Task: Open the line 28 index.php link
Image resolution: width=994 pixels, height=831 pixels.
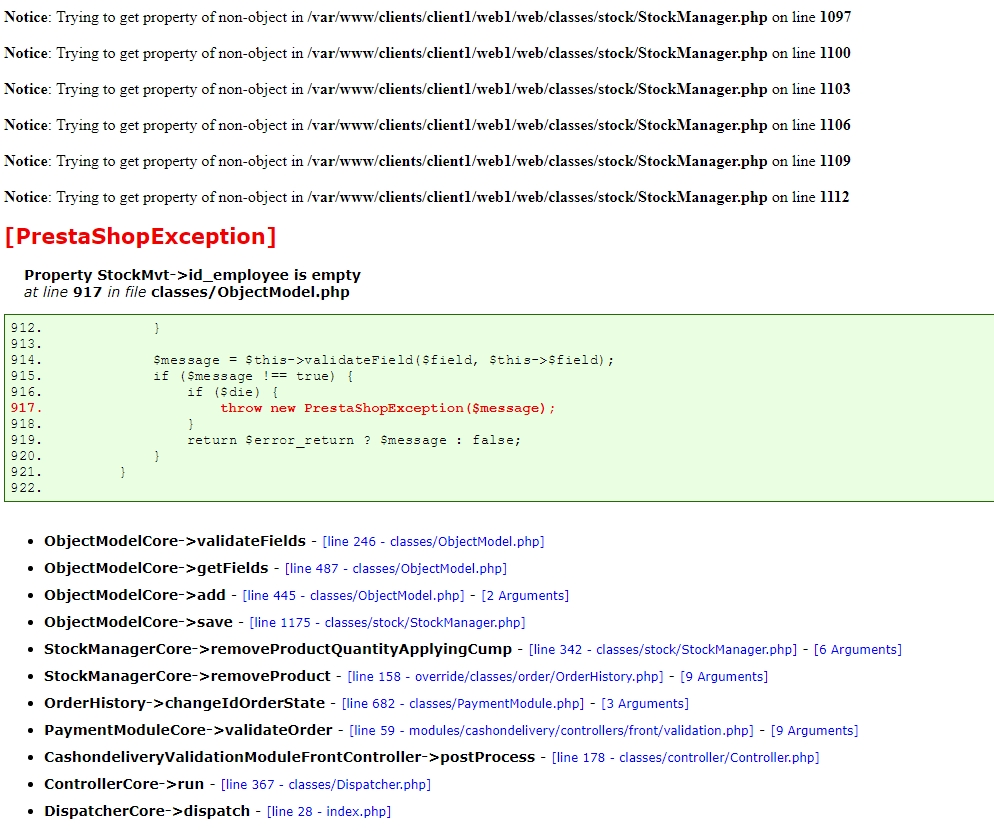Action: [329, 812]
